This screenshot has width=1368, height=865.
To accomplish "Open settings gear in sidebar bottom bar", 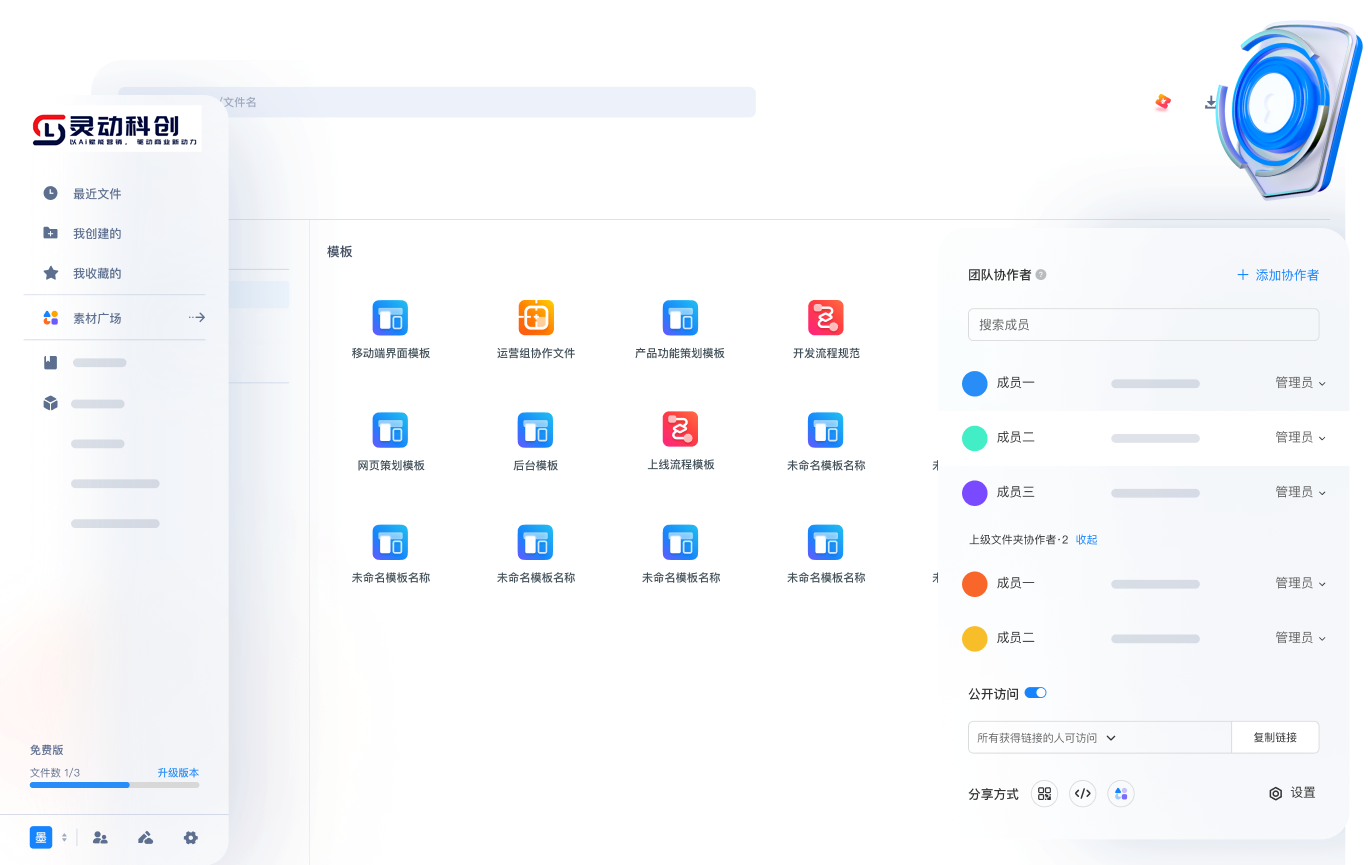I will (x=190, y=838).
